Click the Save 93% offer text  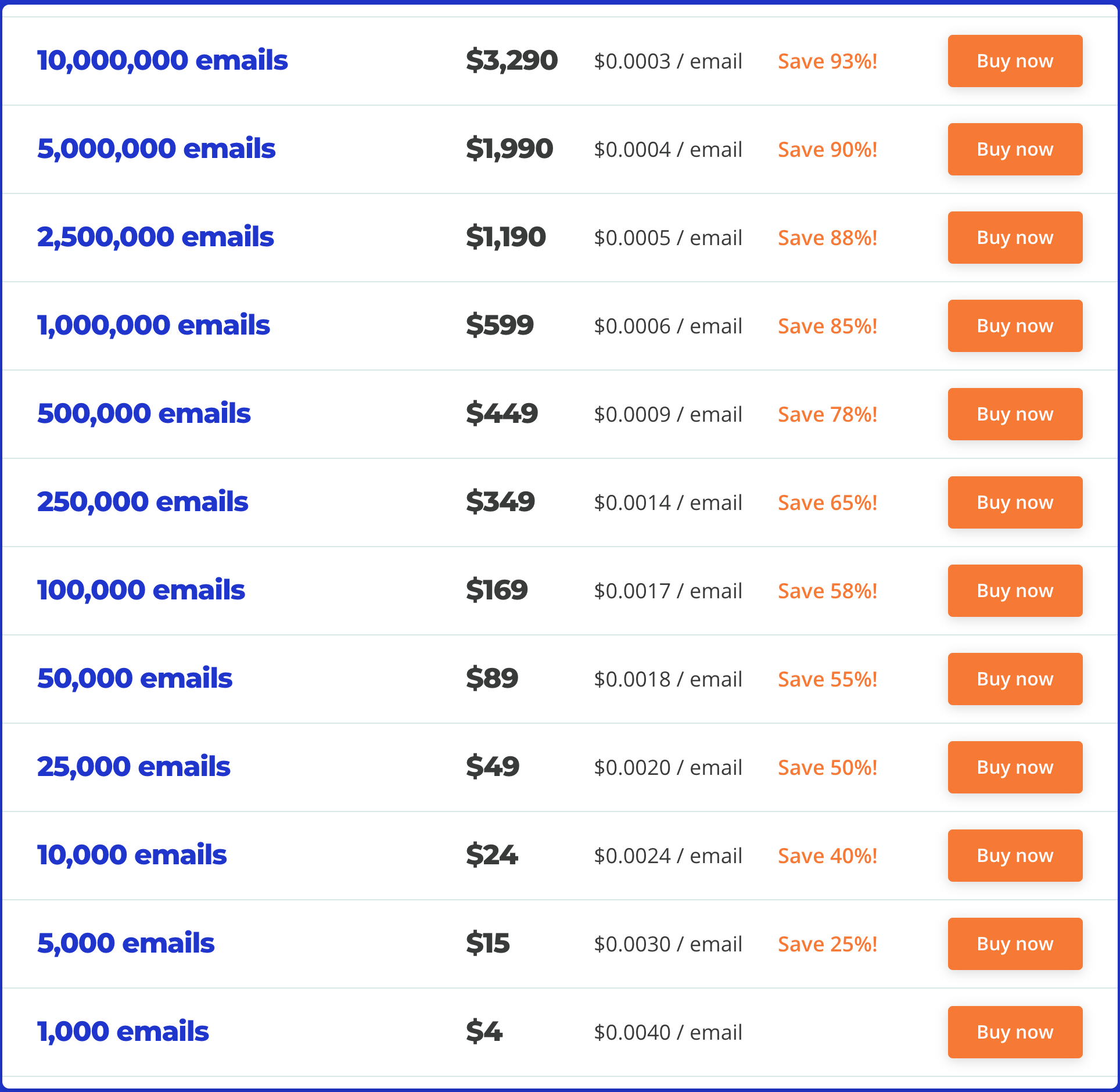827,60
